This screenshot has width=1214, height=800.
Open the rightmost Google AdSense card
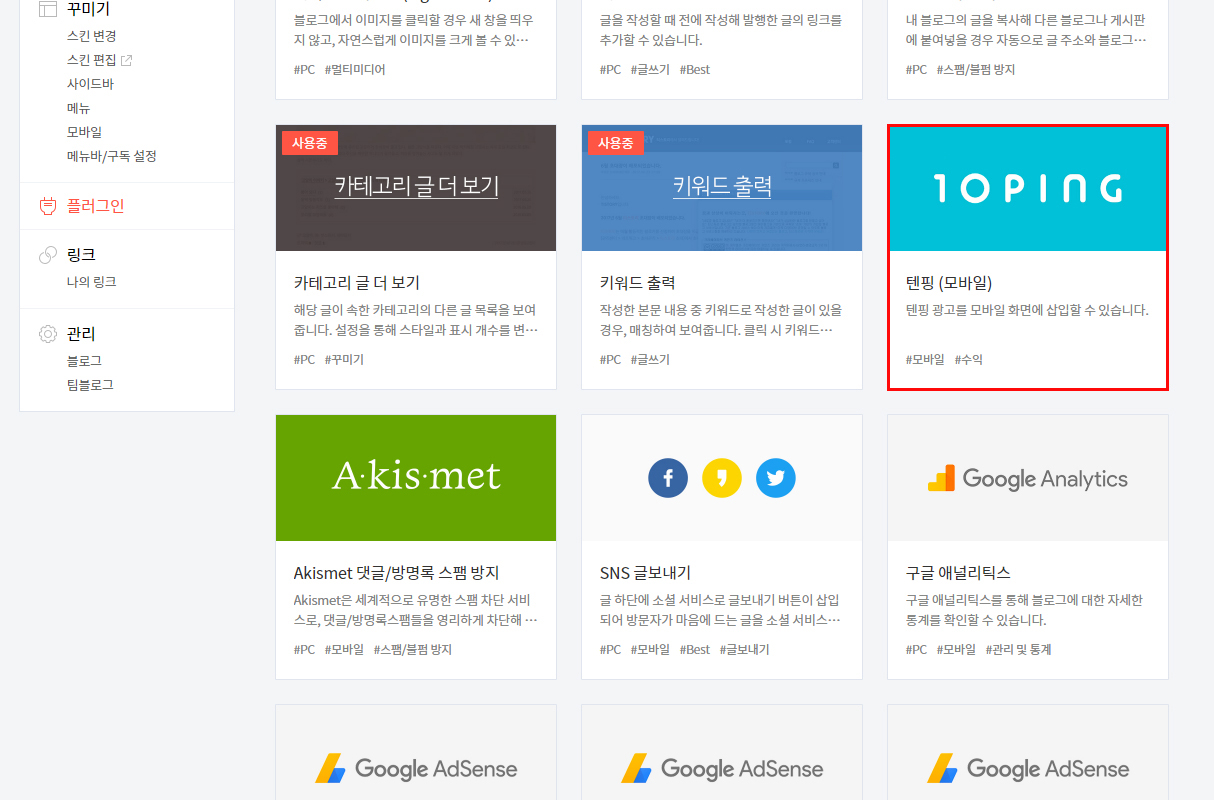[x=1028, y=752]
